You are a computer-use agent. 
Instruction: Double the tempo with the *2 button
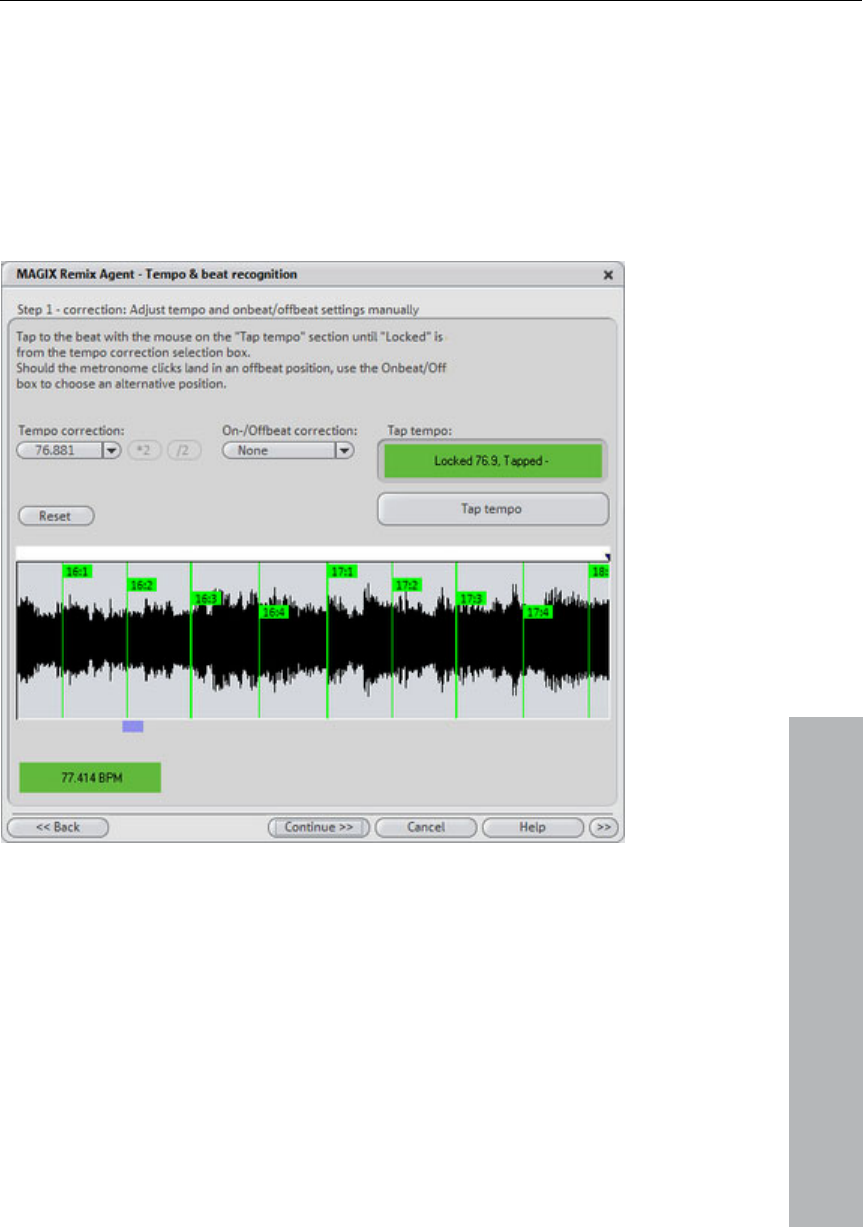pos(144,451)
